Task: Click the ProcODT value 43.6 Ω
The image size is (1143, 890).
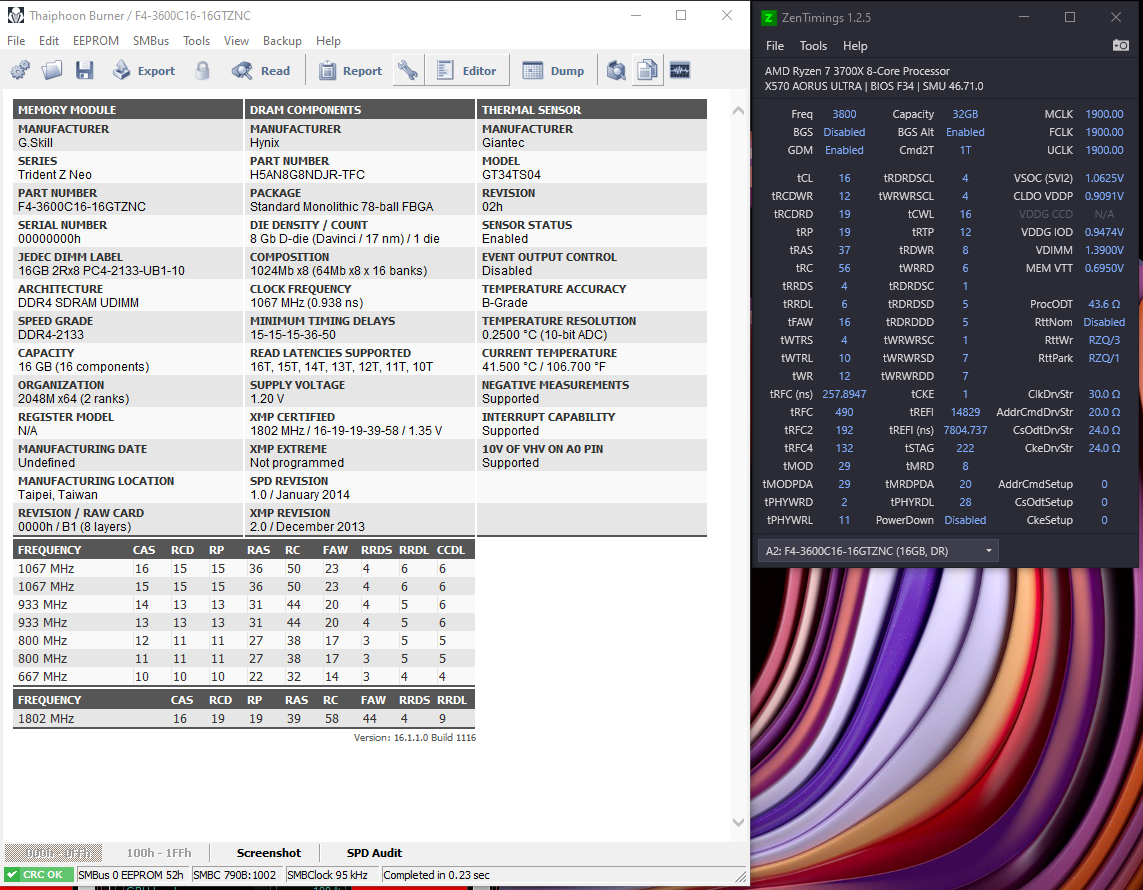Action: tap(1104, 304)
